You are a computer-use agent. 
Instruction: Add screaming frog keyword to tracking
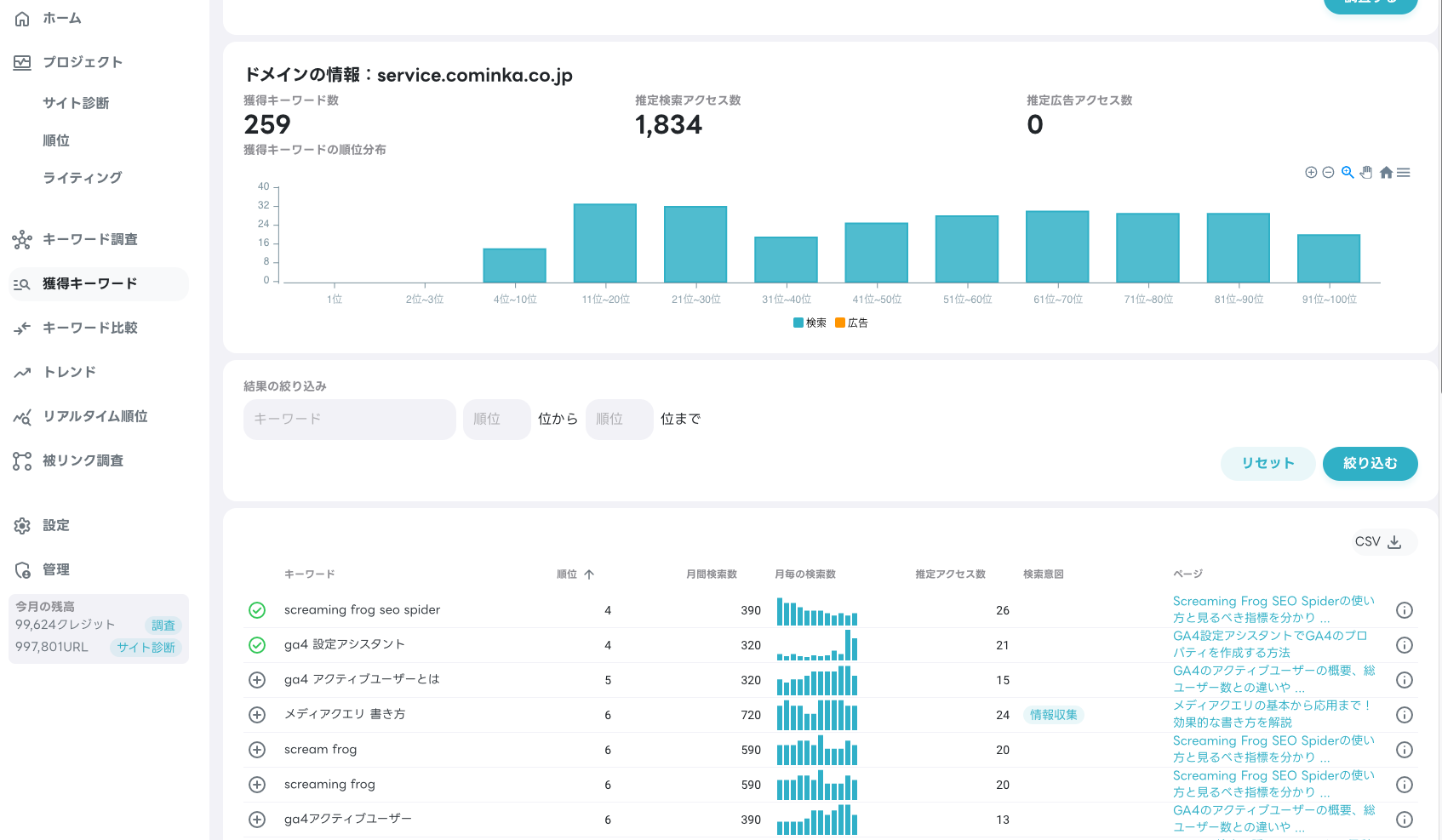pyautogui.click(x=257, y=785)
